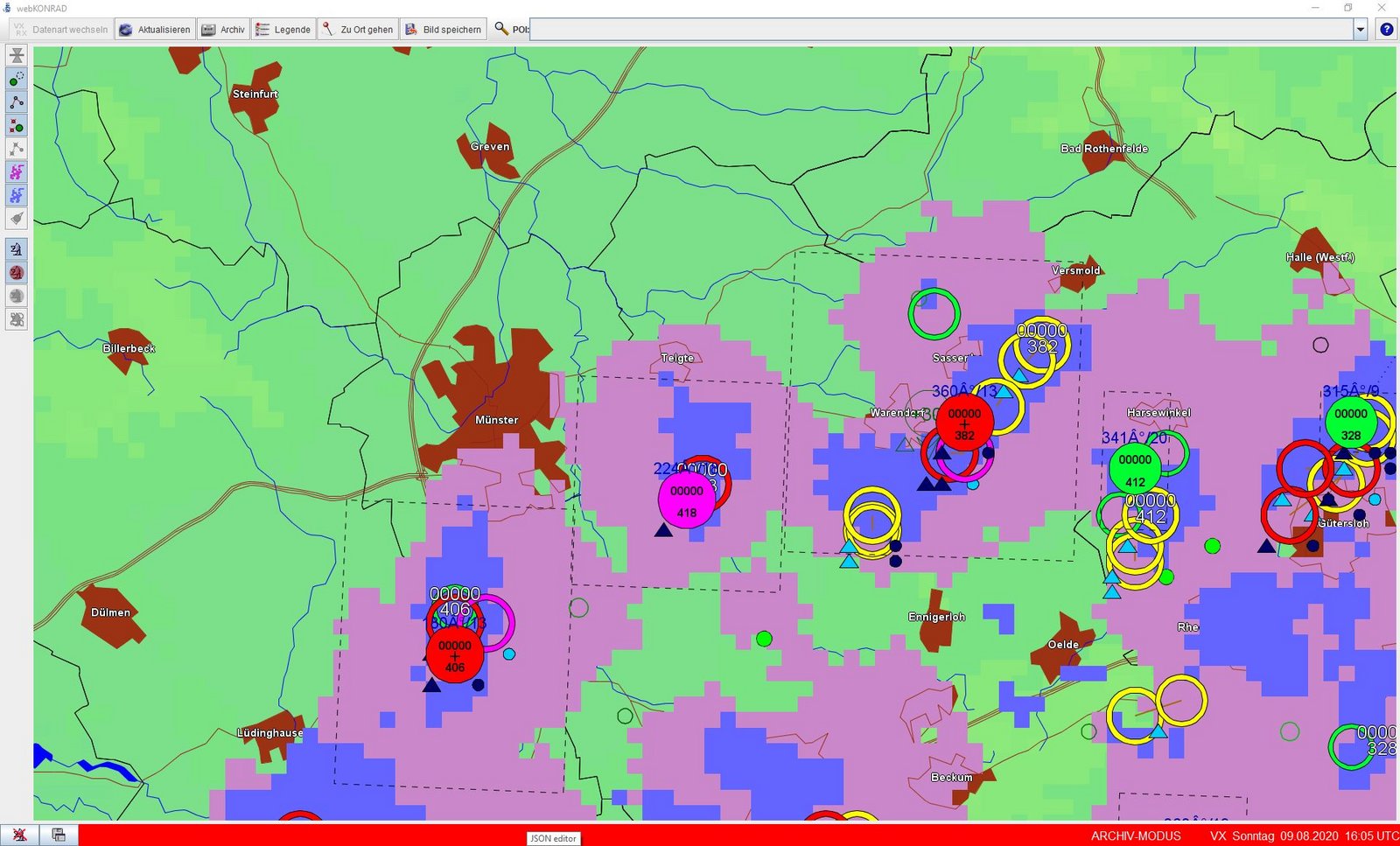Click the Telgte town label
The width and height of the screenshot is (1400, 846).
point(677,358)
